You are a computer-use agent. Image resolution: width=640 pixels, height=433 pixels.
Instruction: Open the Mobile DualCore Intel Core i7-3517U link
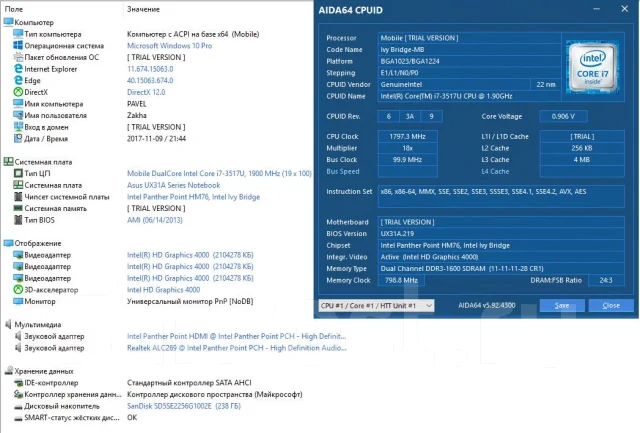point(219,173)
